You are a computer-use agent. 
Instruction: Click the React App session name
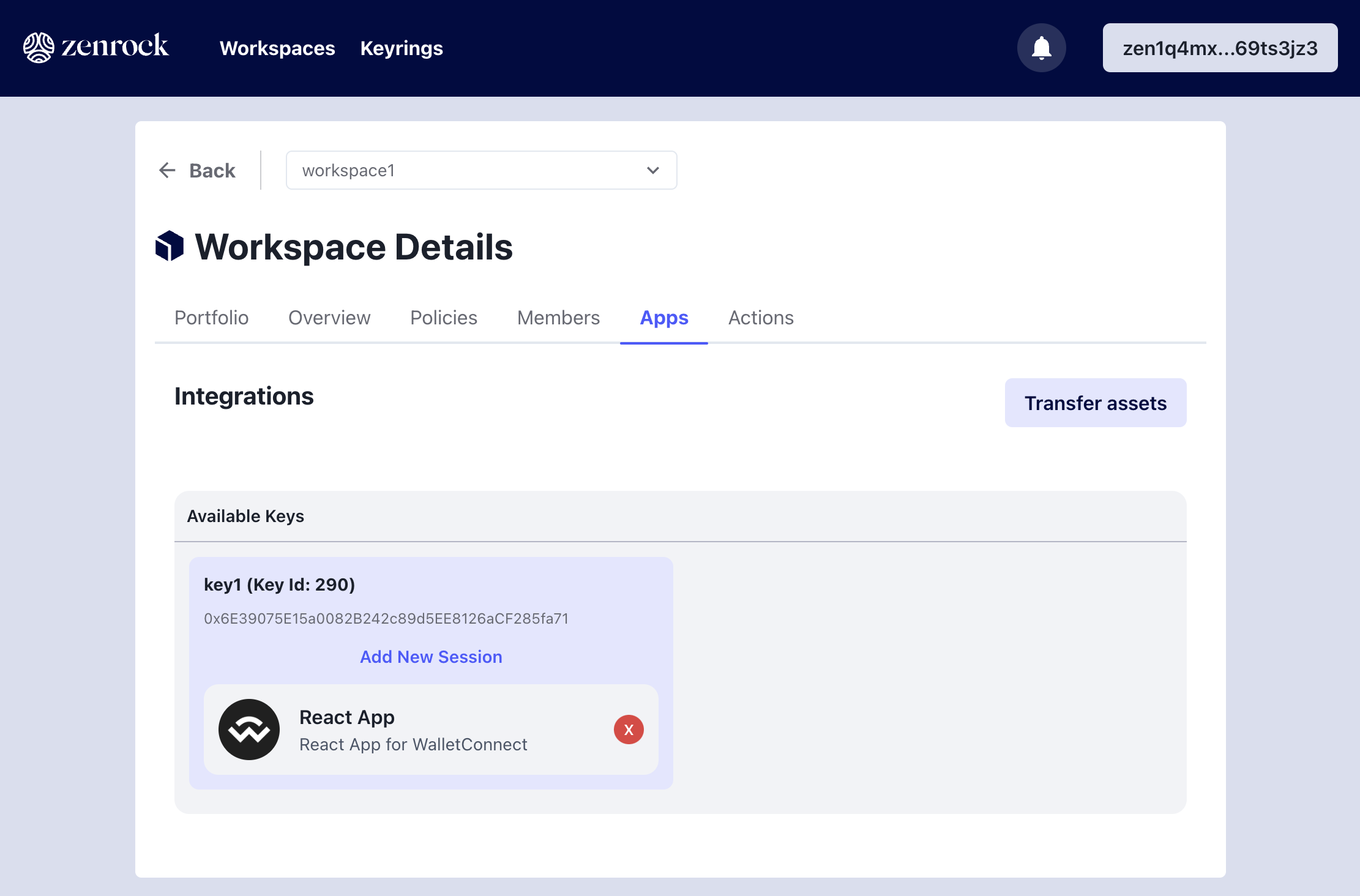click(347, 717)
